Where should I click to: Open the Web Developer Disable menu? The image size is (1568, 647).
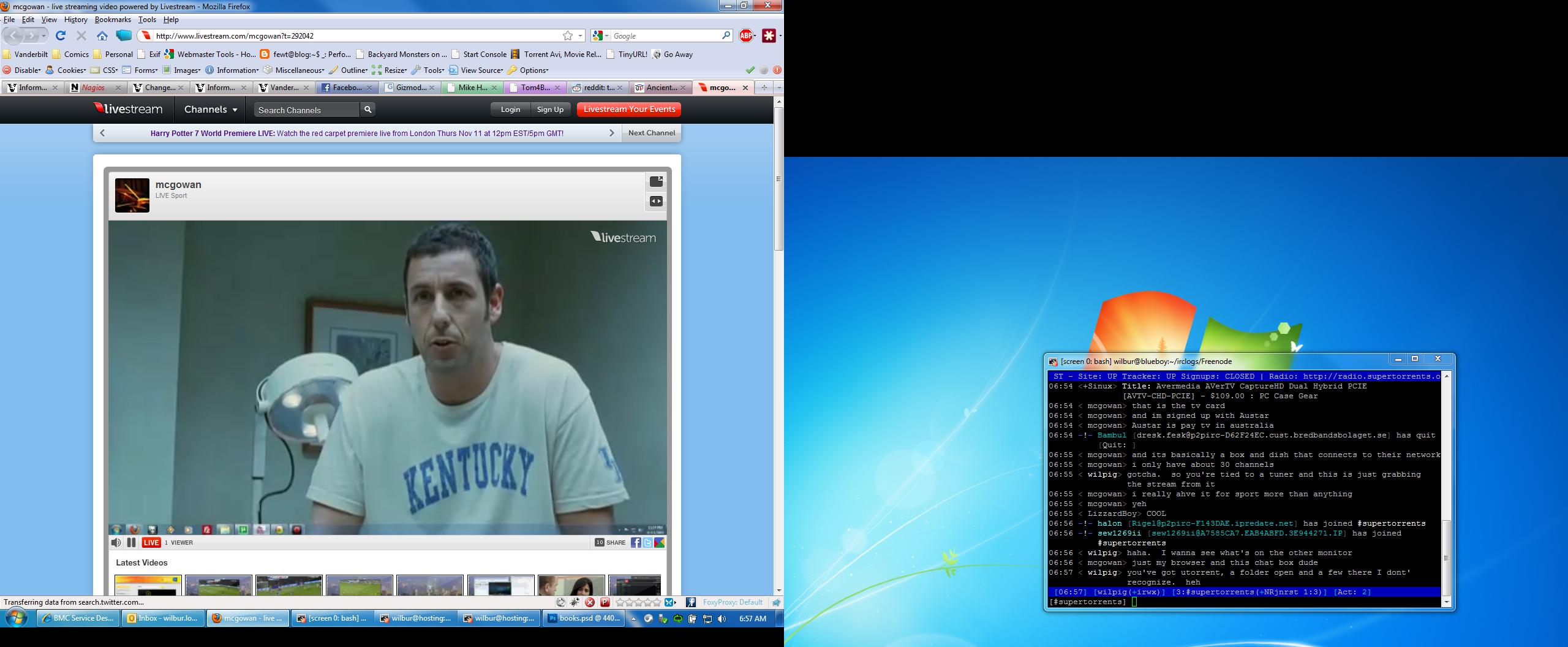point(21,70)
